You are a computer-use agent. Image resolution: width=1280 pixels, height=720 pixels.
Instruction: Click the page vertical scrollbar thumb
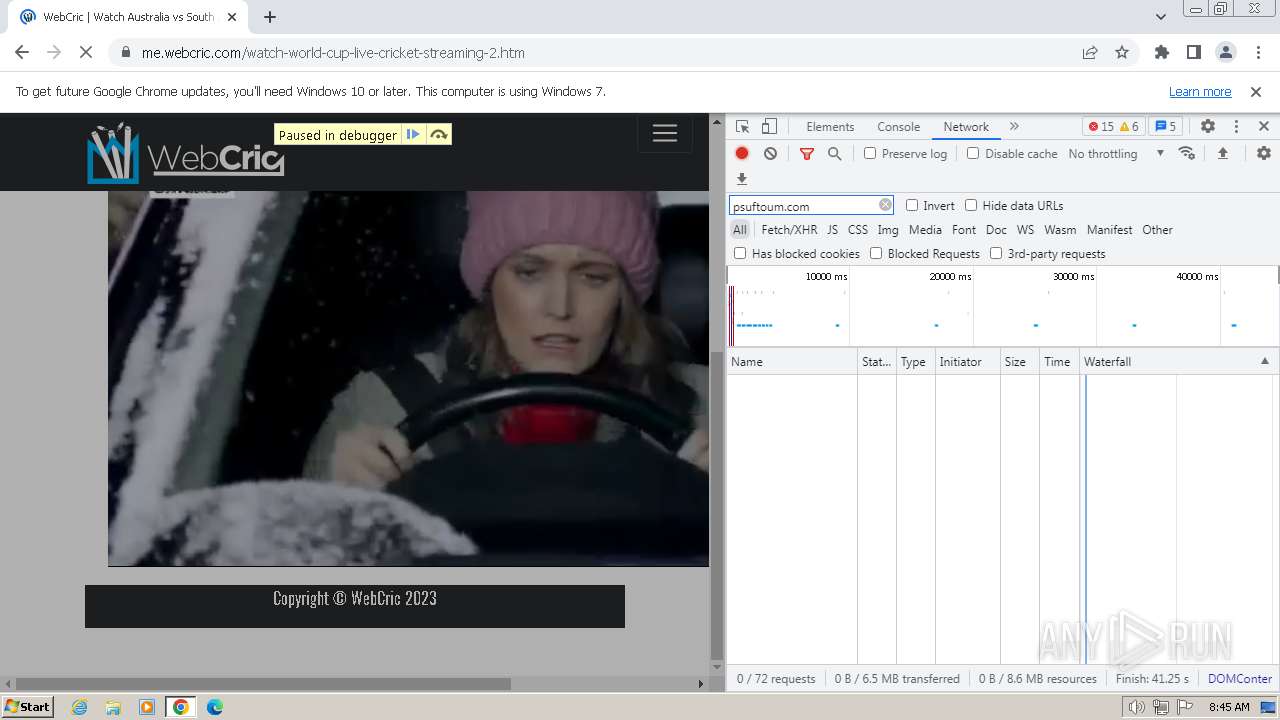716,505
